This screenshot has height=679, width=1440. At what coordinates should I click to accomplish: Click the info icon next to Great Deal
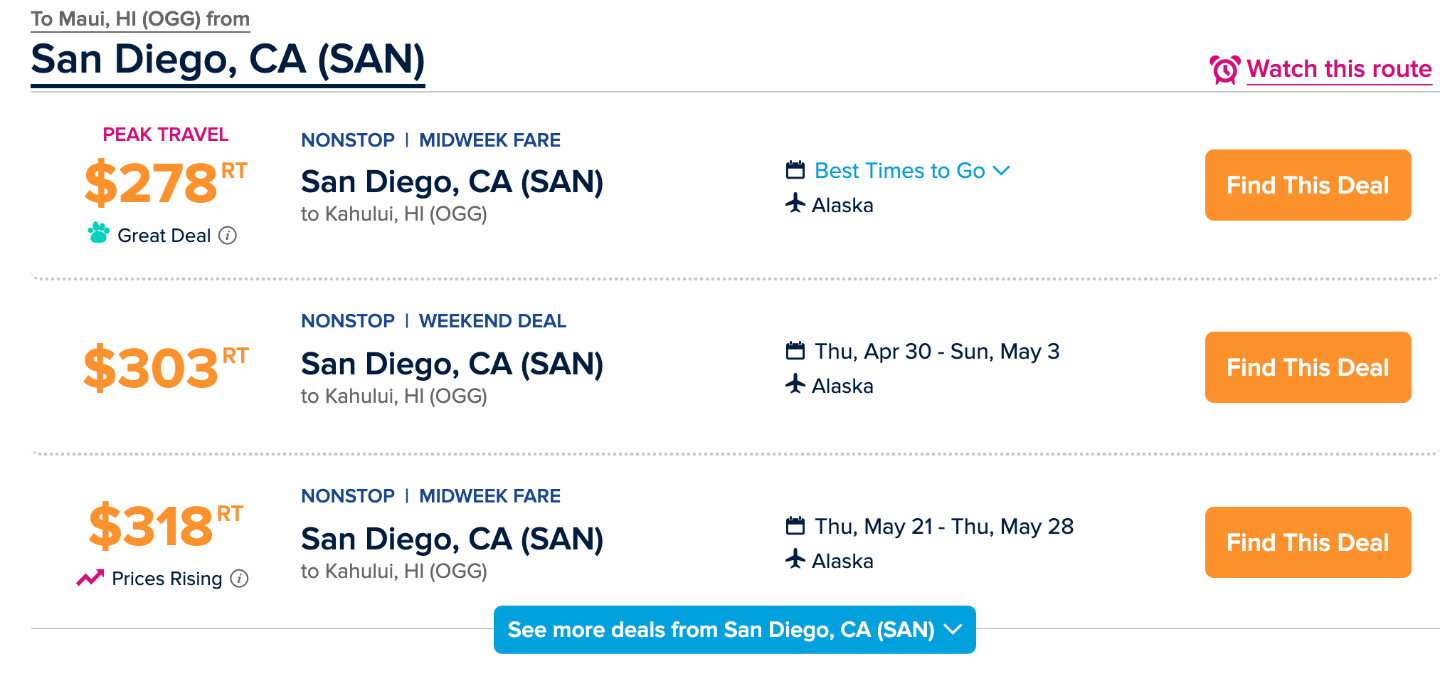click(x=228, y=236)
